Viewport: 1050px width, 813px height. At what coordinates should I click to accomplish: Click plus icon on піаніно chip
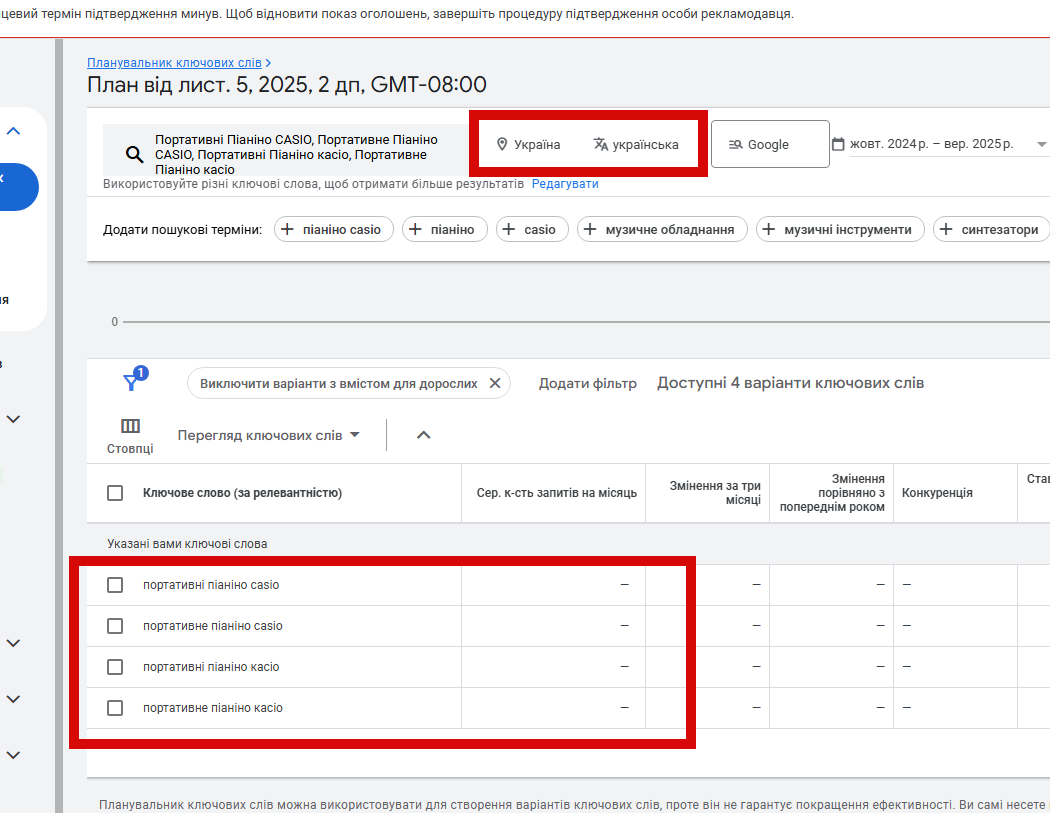(415, 229)
